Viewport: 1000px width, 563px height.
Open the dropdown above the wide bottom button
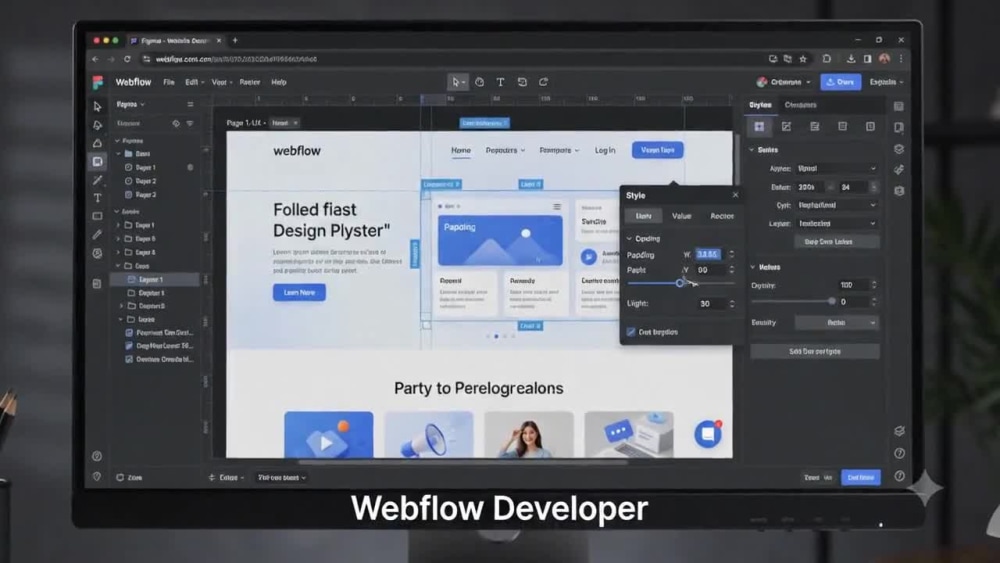coord(836,323)
